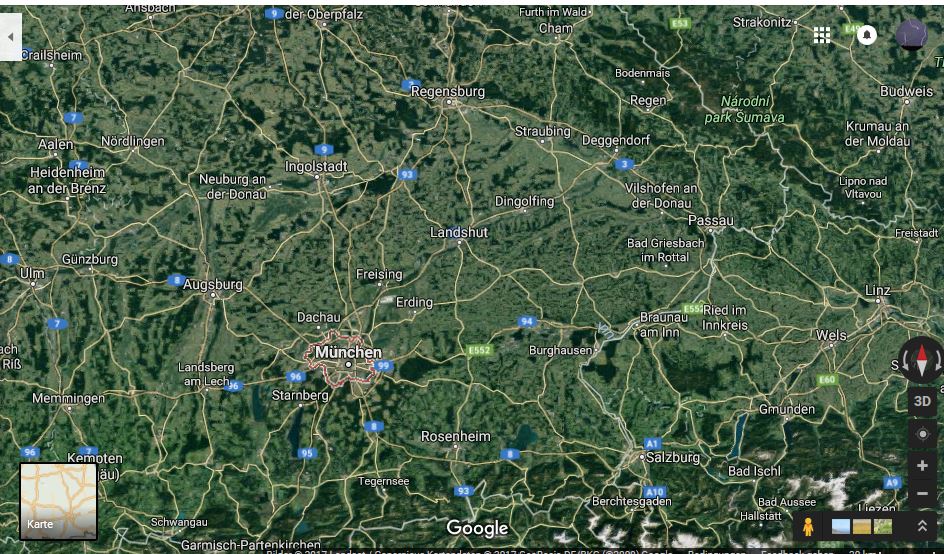Select the Garmisch-Partenkirchen label

250,544
